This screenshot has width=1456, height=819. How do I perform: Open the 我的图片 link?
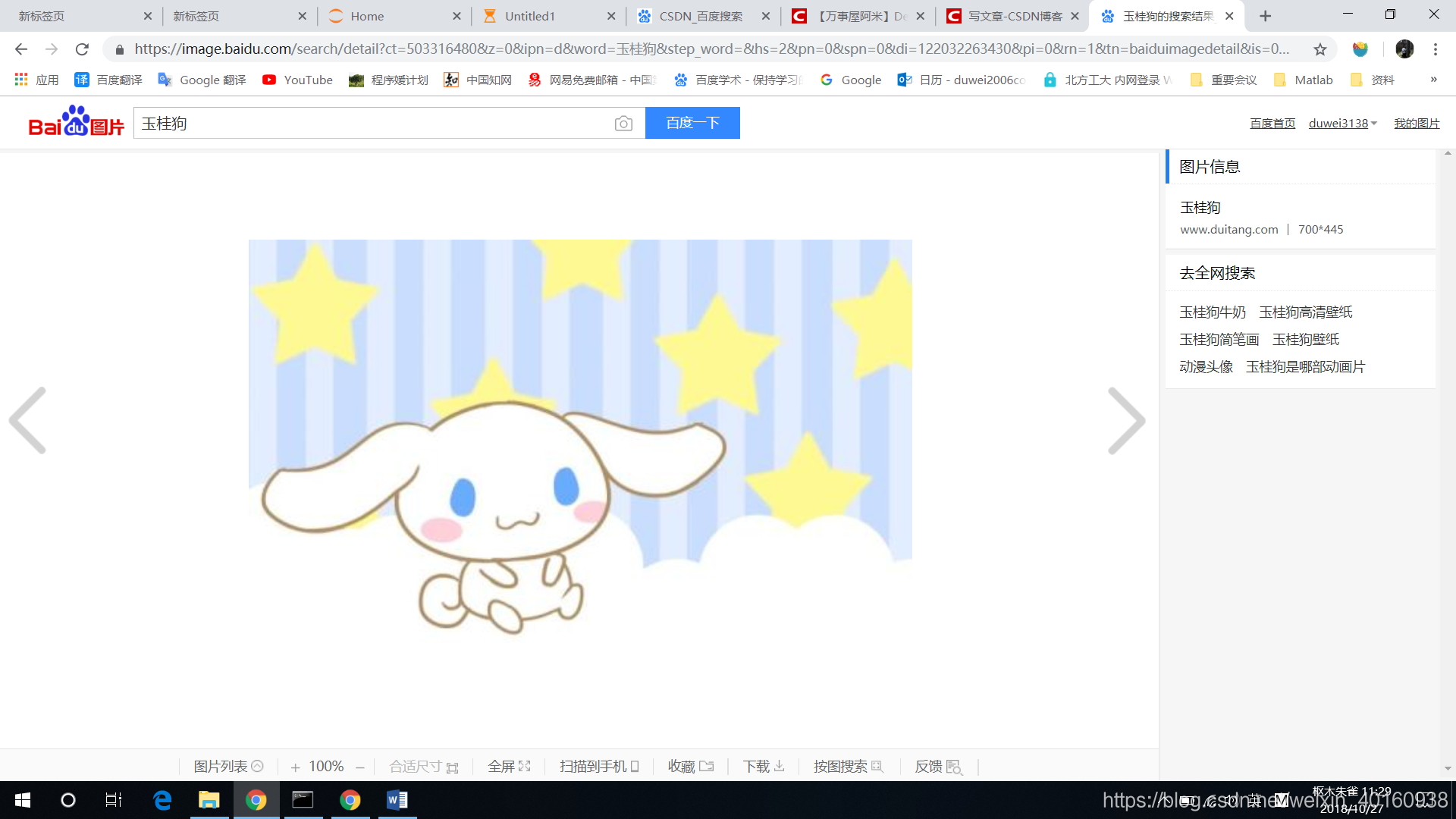[1417, 124]
